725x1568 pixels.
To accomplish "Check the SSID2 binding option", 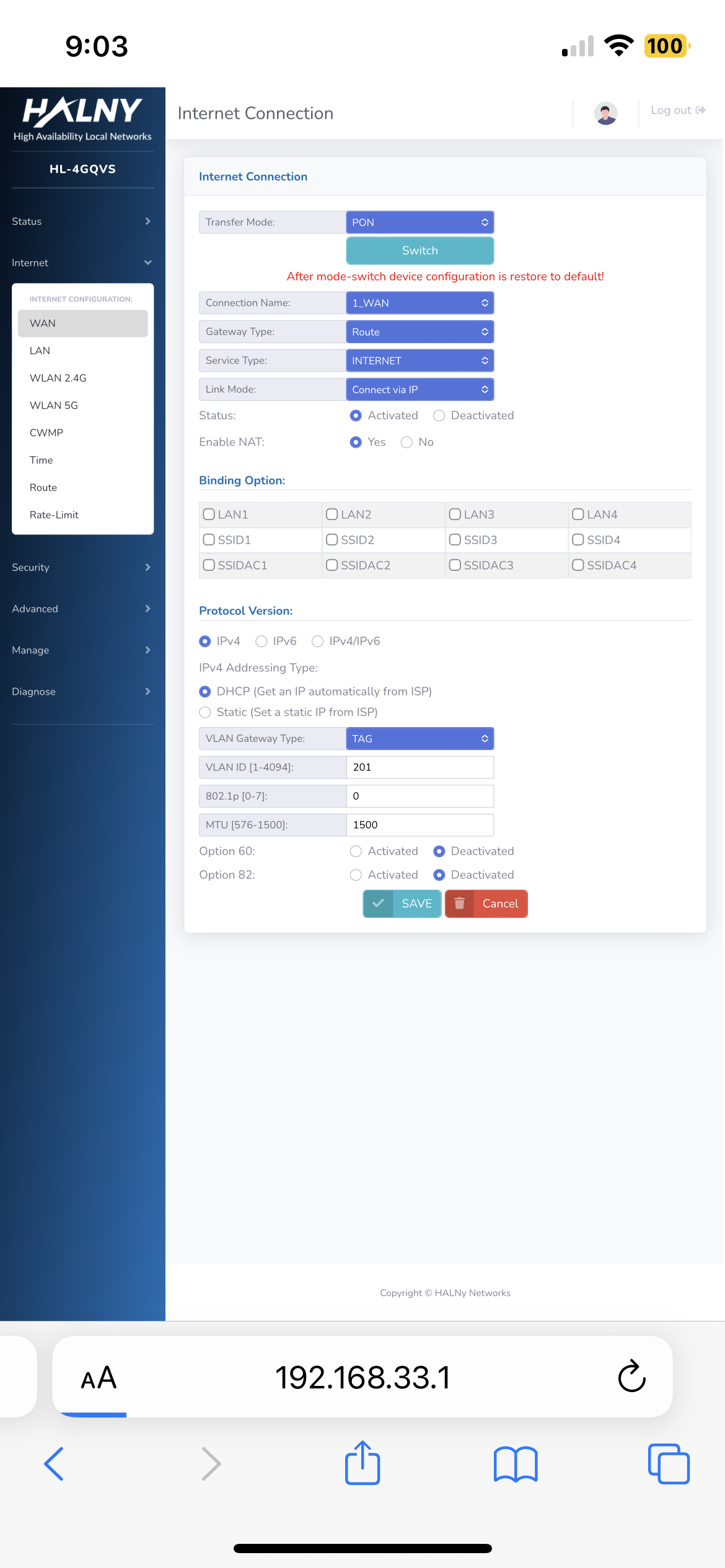I will tap(332, 540).
